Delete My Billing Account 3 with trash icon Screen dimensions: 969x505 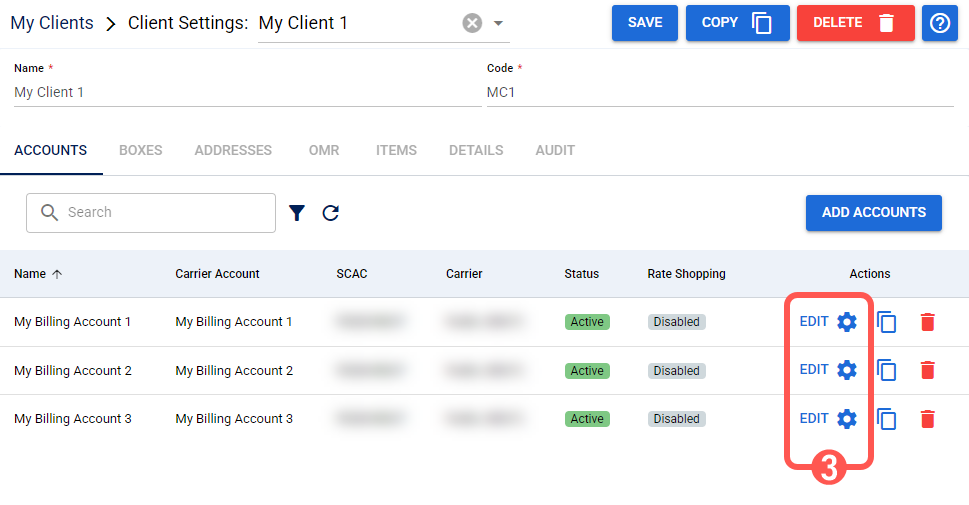pyautogui.click(x=928, y=419)
